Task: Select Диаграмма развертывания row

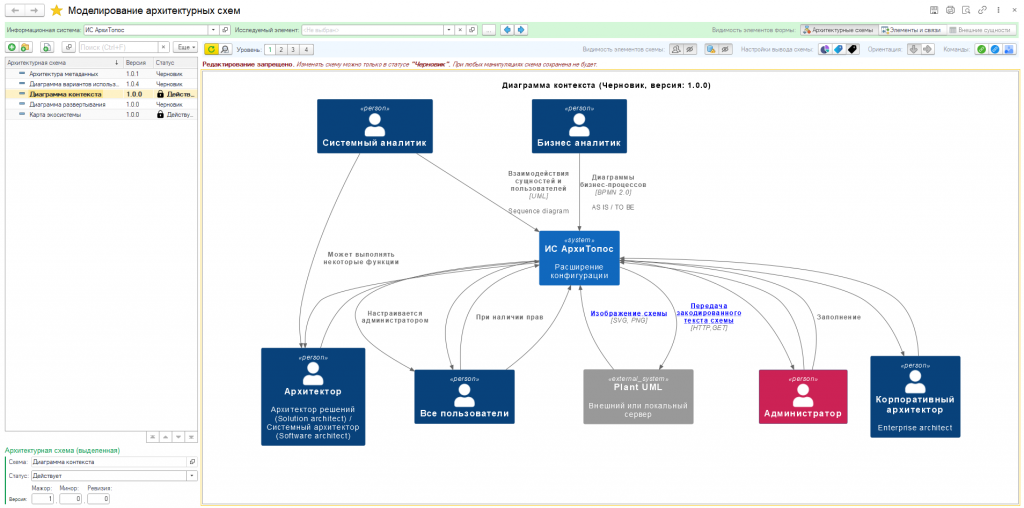Action: pos(101,104)
